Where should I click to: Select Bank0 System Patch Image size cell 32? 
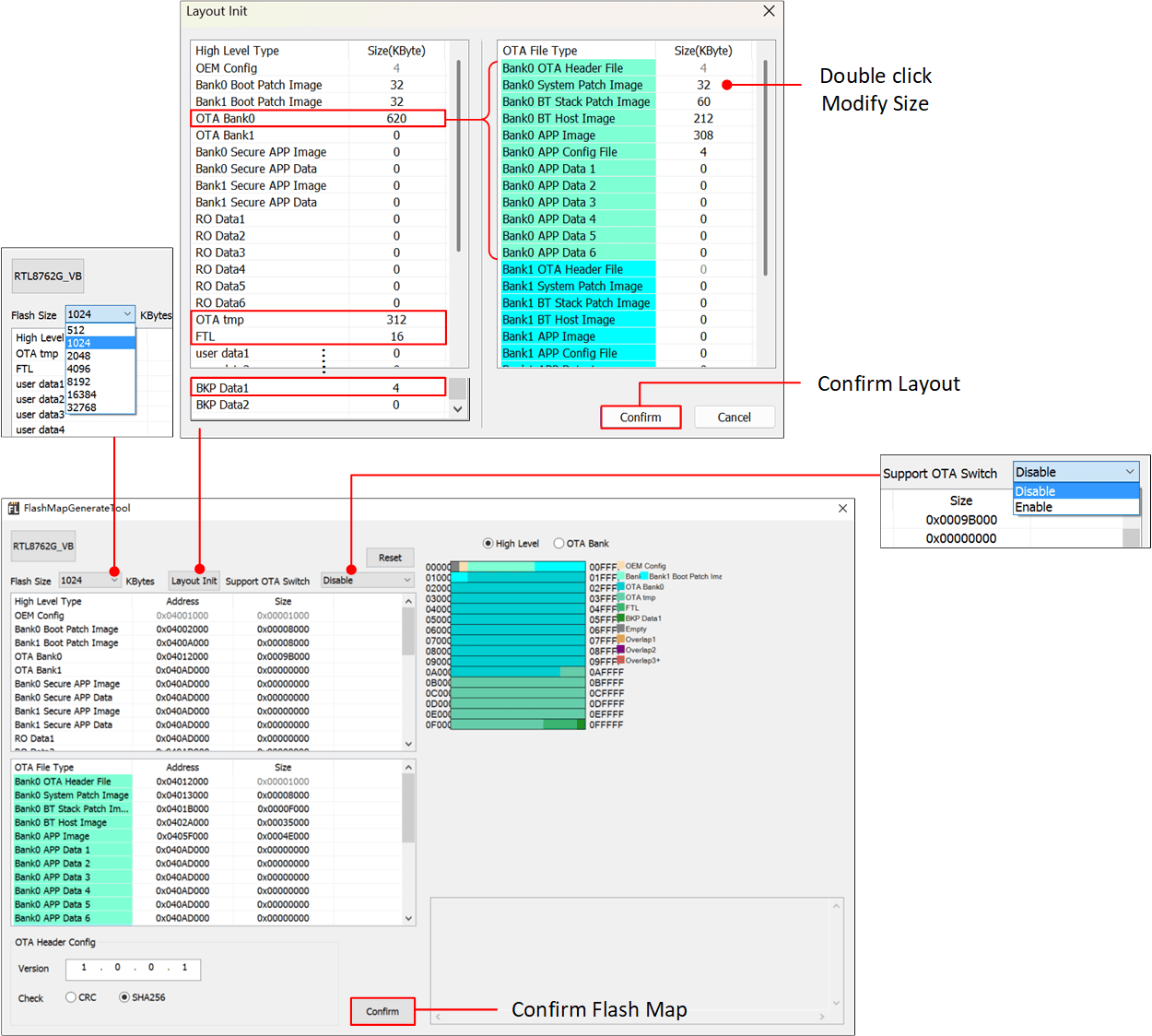(703, 85)
